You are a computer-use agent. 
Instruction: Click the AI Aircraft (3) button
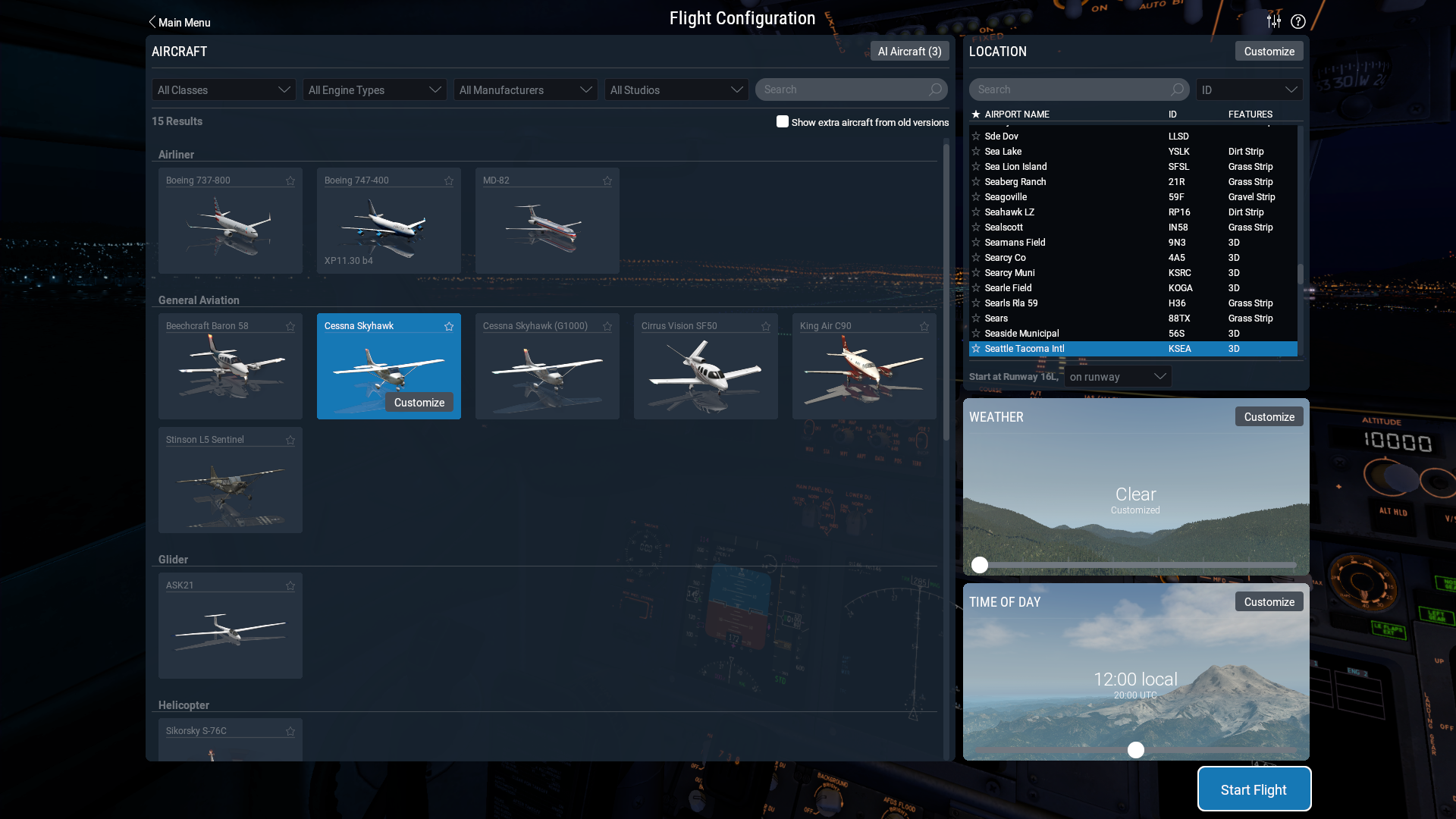(909, 51)
